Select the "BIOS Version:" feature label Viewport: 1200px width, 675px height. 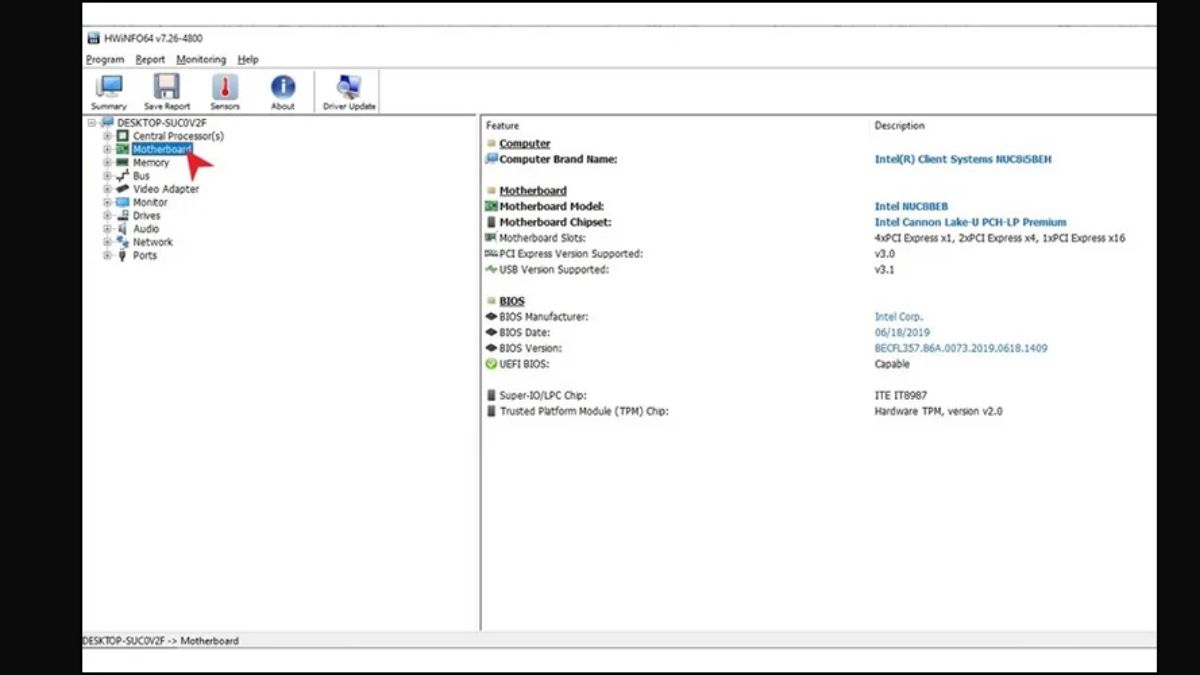coord(531,348)
